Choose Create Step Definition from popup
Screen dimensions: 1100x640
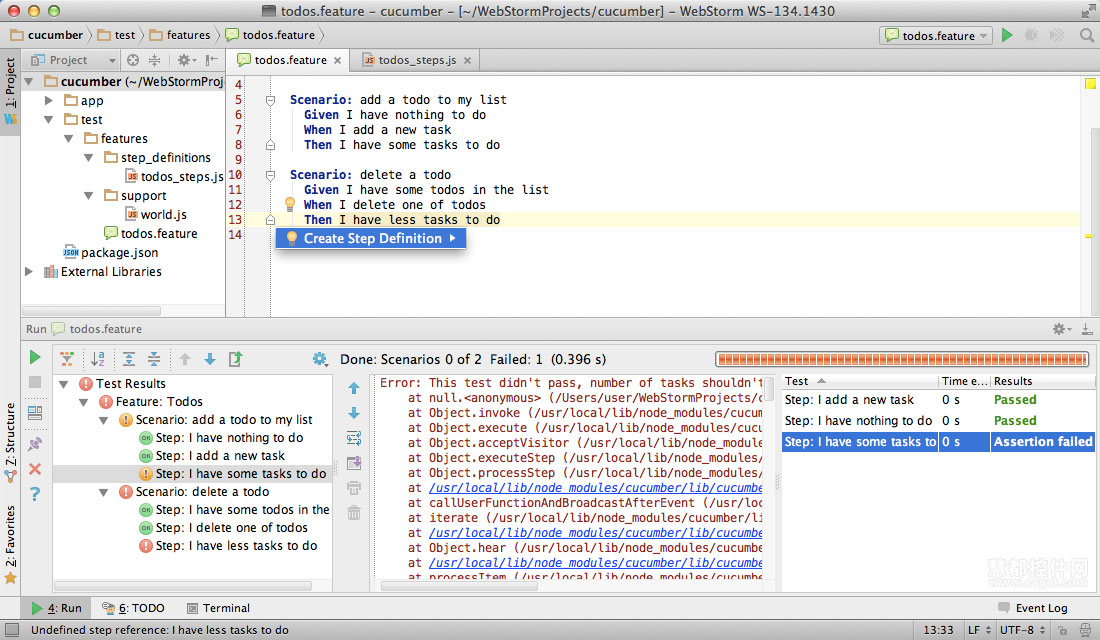[x=370, y=238]
